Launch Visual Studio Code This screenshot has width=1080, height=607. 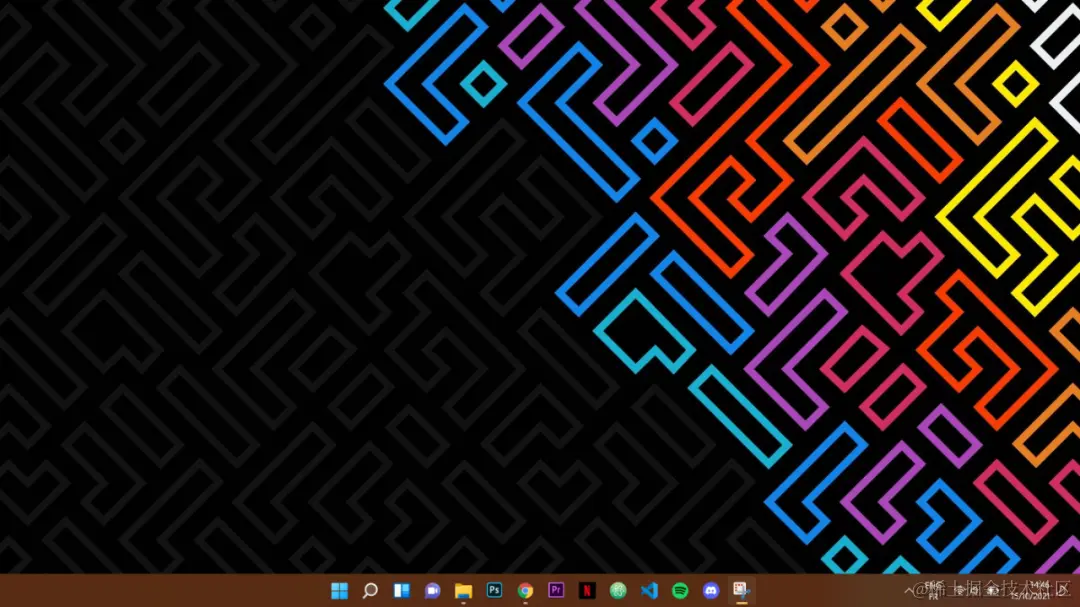[649, 590]
